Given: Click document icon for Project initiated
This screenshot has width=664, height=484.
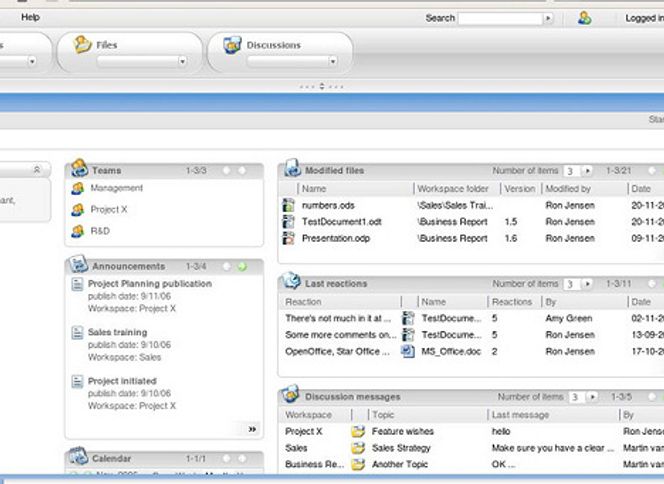Looking at the screenshot, I should coord(77,382).
